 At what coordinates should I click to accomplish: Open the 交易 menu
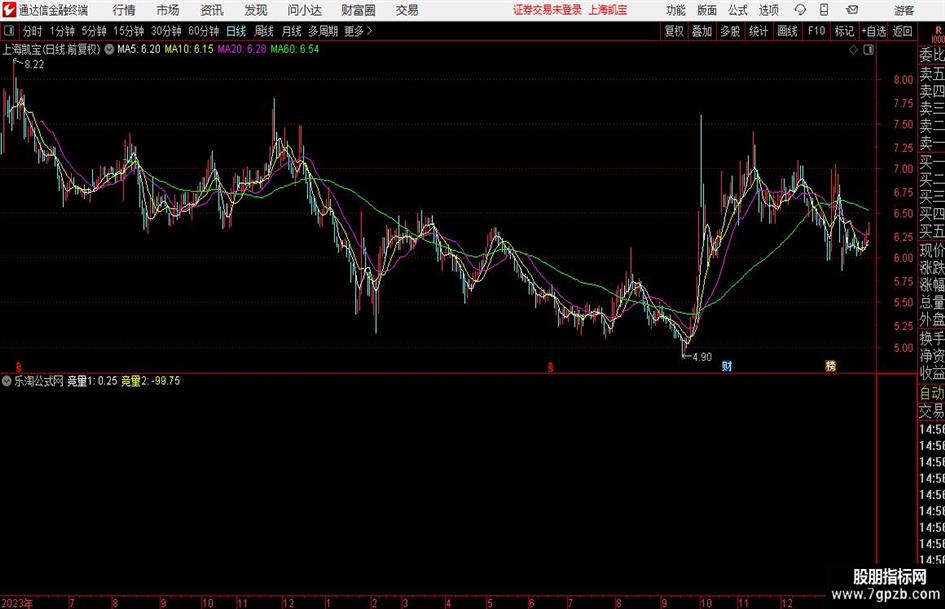(x=407, y=10)
